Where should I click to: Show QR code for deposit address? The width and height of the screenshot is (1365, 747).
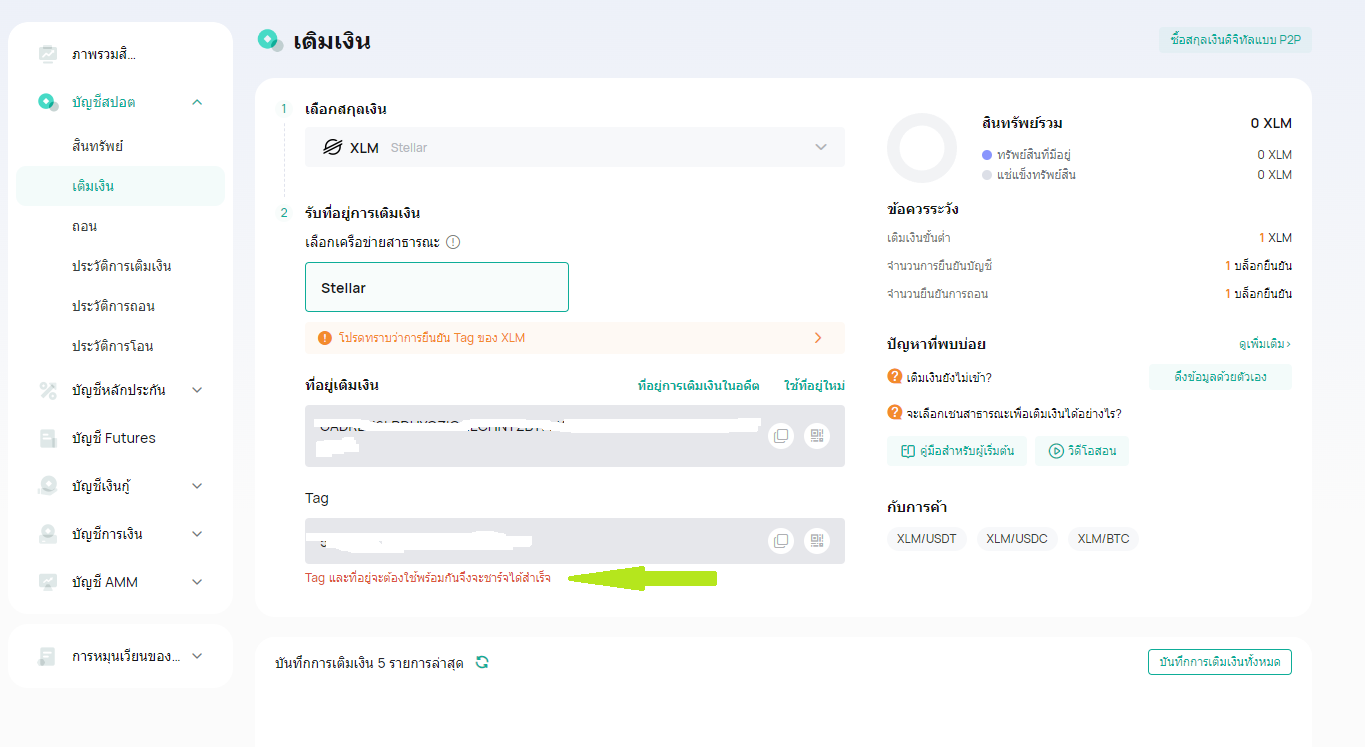817,436
